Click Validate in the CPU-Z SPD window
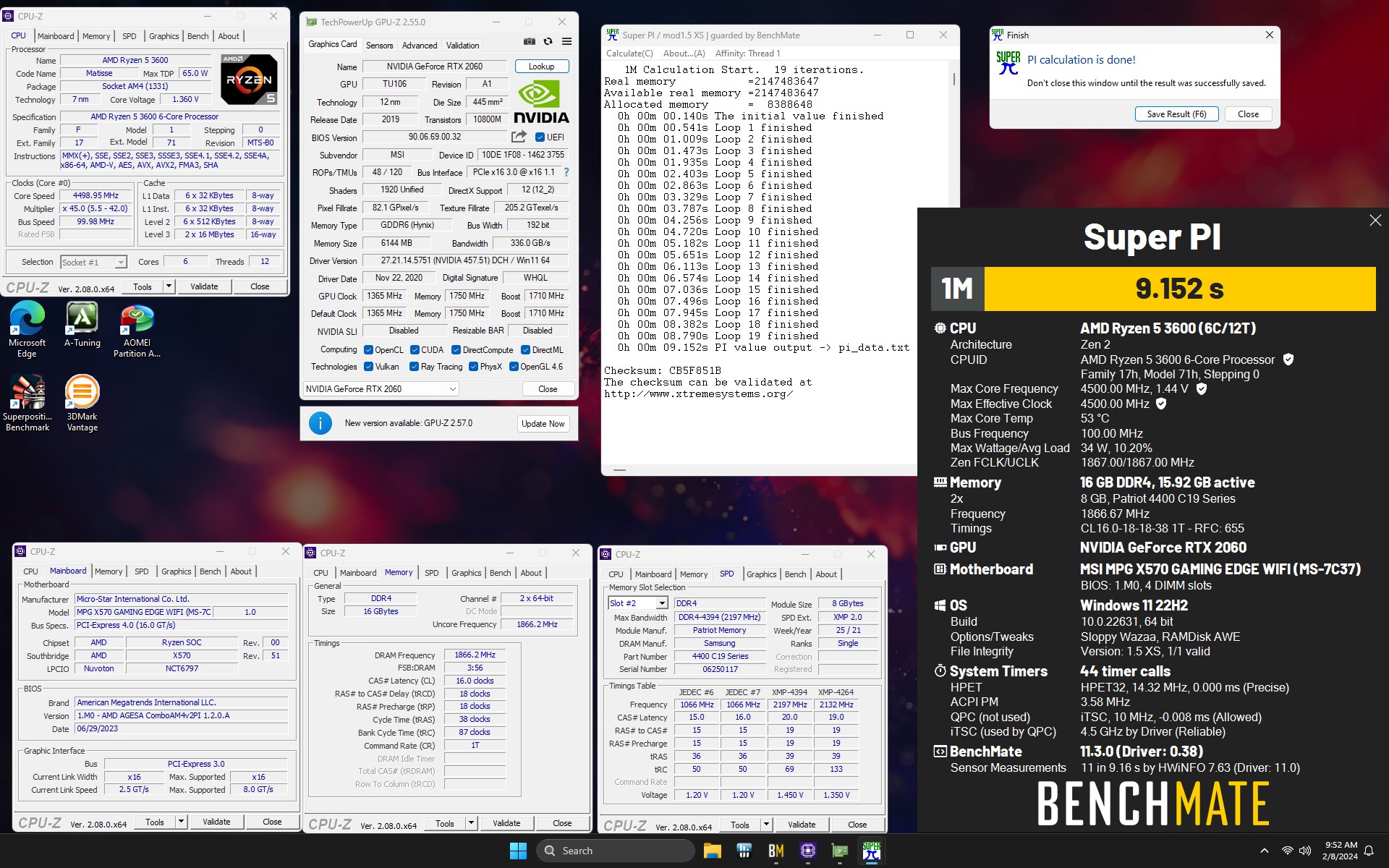Screen dimensions: 1389x868 pos(801,825)
